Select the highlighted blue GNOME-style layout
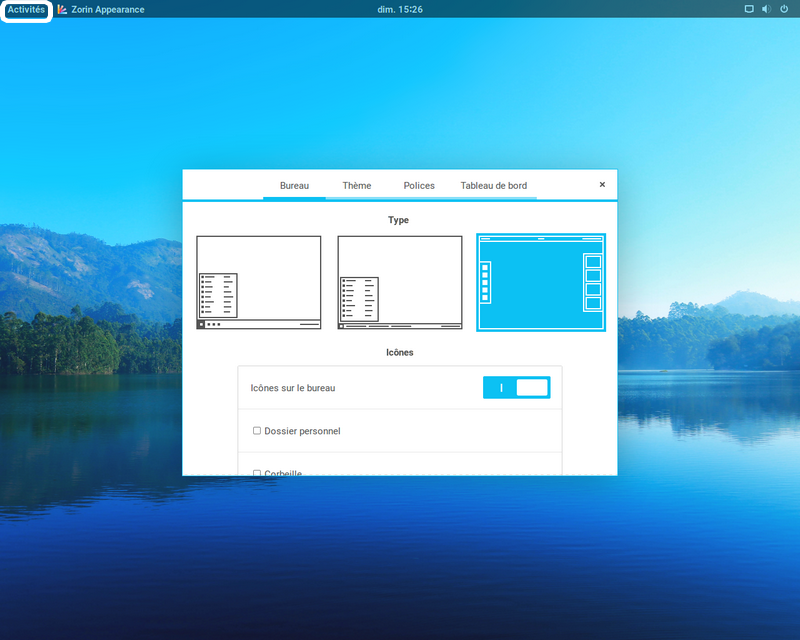Viewport: 800px width, 640px height. 541,282
